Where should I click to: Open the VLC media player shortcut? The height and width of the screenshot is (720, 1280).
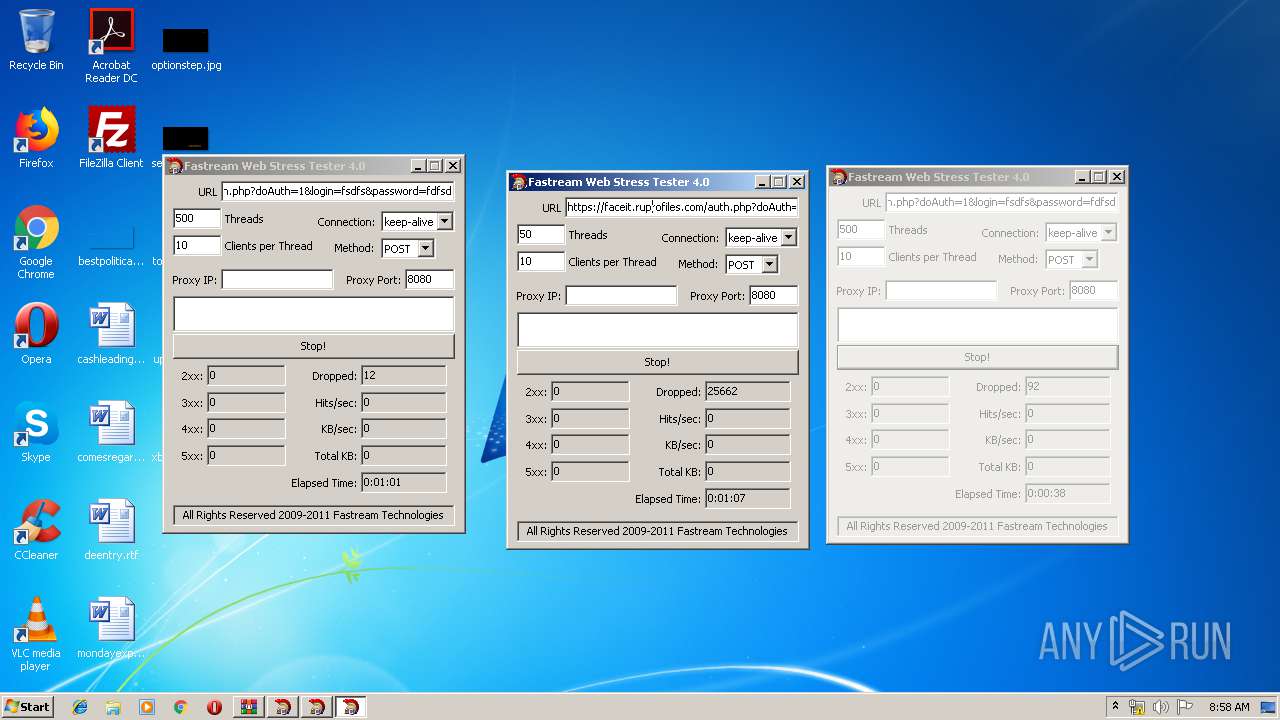coord(36,634)
